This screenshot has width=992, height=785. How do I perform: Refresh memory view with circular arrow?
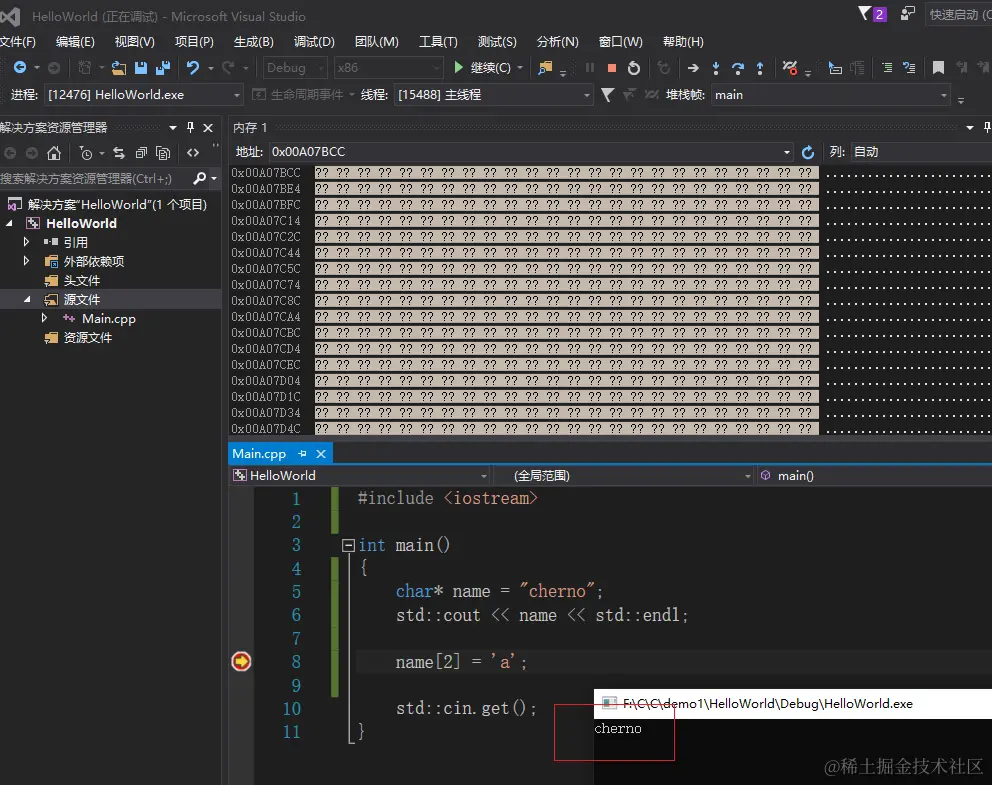pyautogui.click(x=807, y=152)
